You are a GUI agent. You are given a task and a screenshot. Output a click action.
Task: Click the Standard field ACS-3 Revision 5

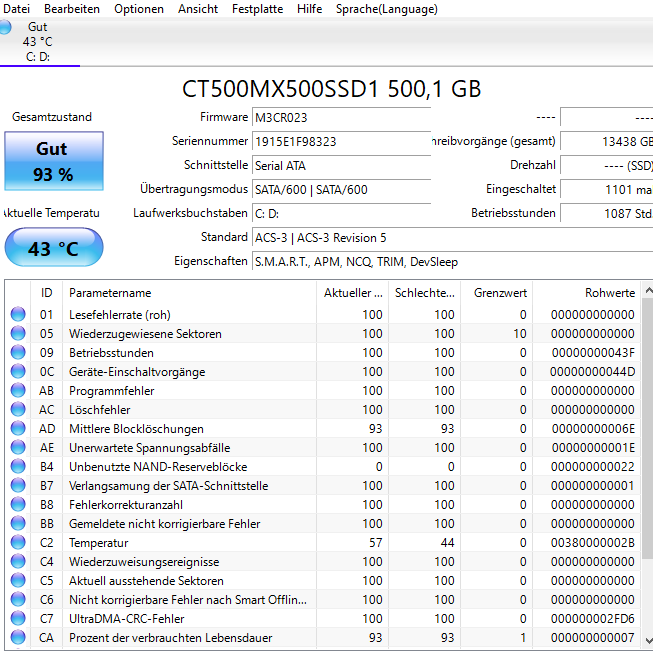452,238
